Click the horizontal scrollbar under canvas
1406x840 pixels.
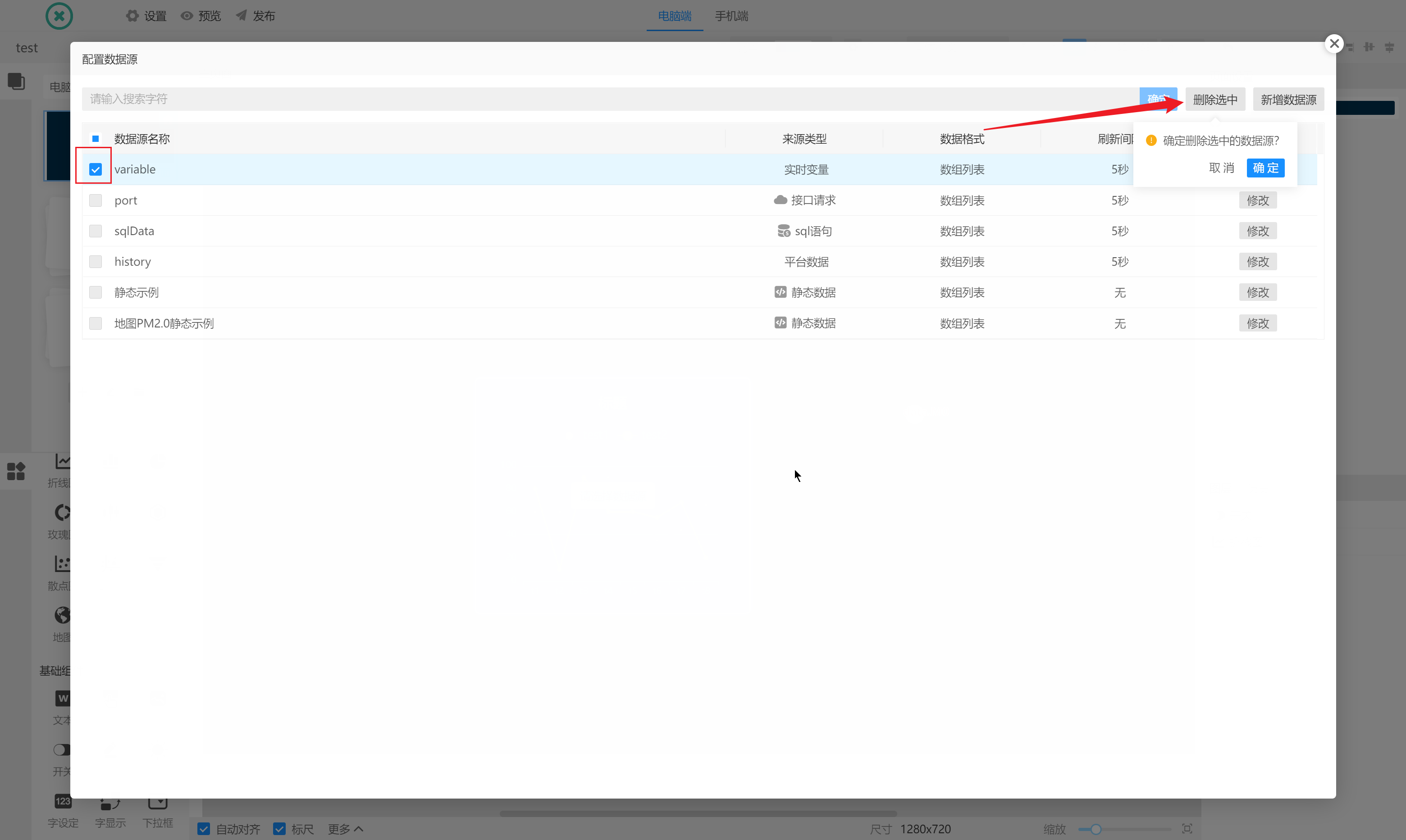click(x=698, y=813)
